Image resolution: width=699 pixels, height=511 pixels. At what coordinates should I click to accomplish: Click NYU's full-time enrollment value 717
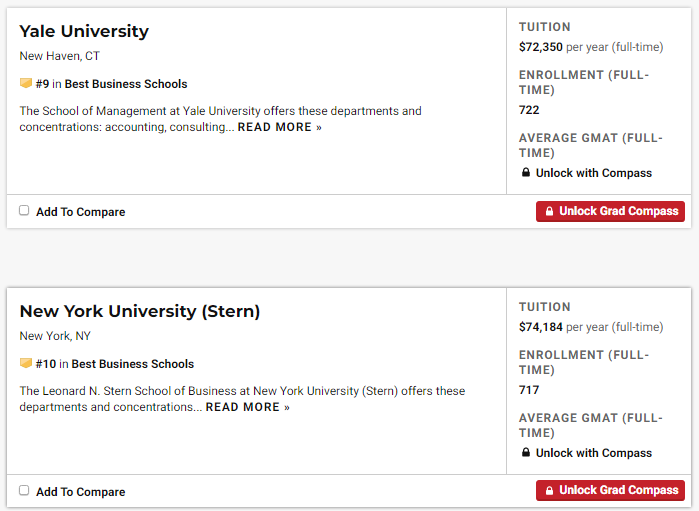pyautogui.click(x=529, y=390)
